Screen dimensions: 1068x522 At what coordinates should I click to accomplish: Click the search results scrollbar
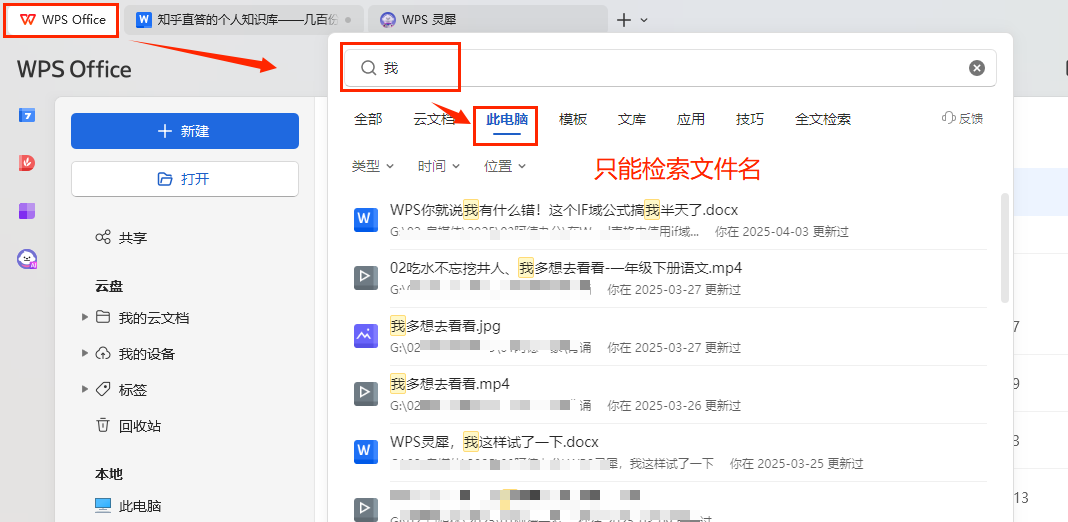1004,247
